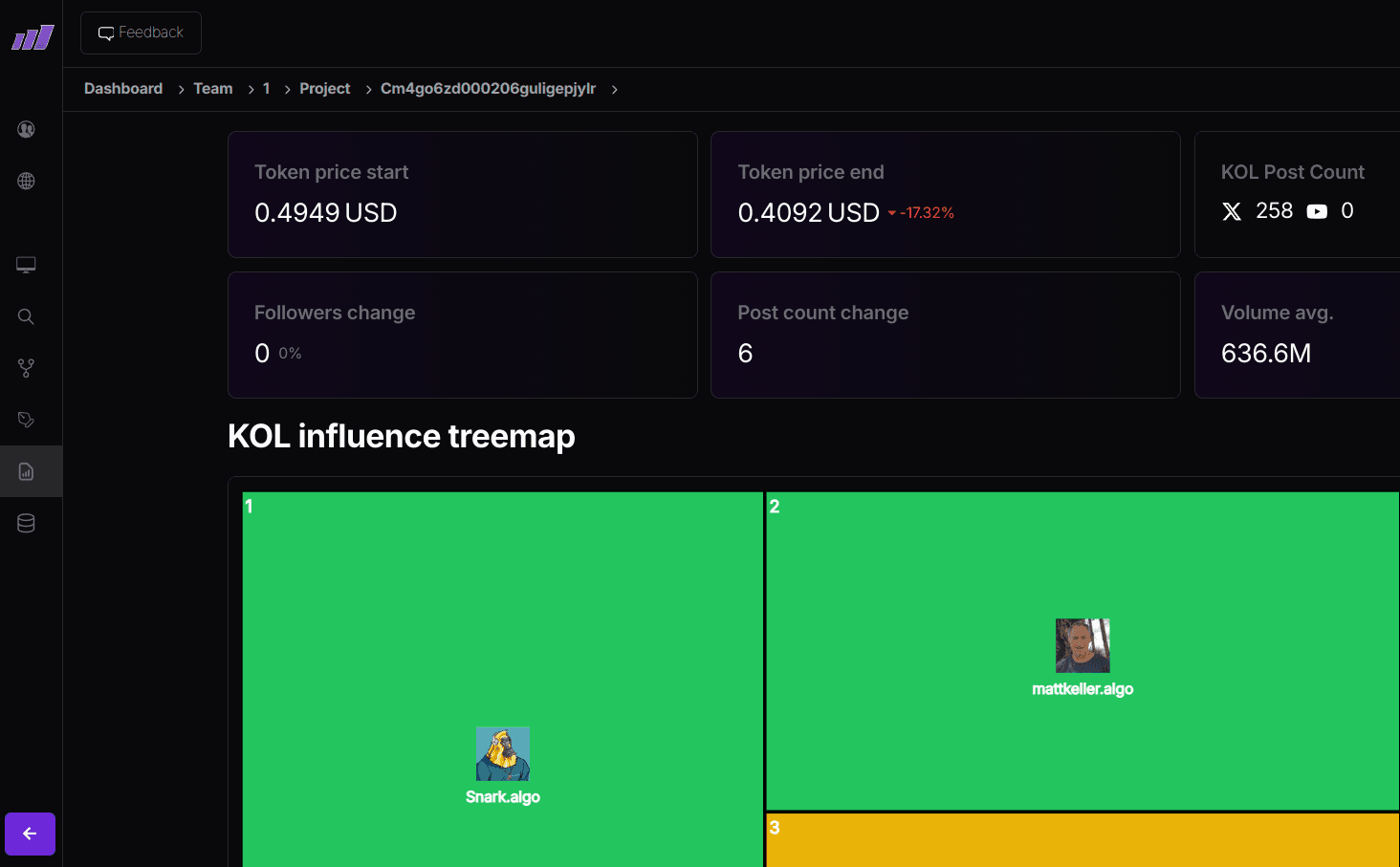This screenshot has width=1400, height=867.
Task: Click the X (Twitter) post count icon
Action: pyautogui.click(x=1232, y=211)
